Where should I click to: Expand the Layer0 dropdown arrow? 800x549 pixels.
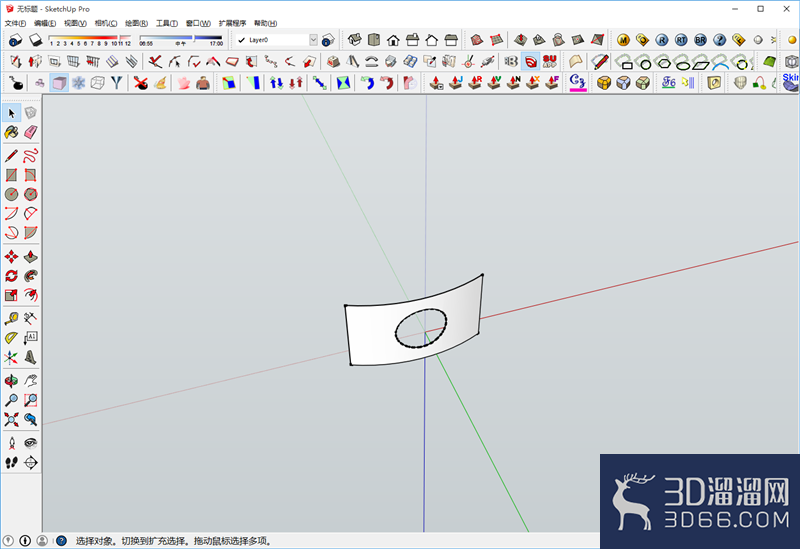point(313,40)
